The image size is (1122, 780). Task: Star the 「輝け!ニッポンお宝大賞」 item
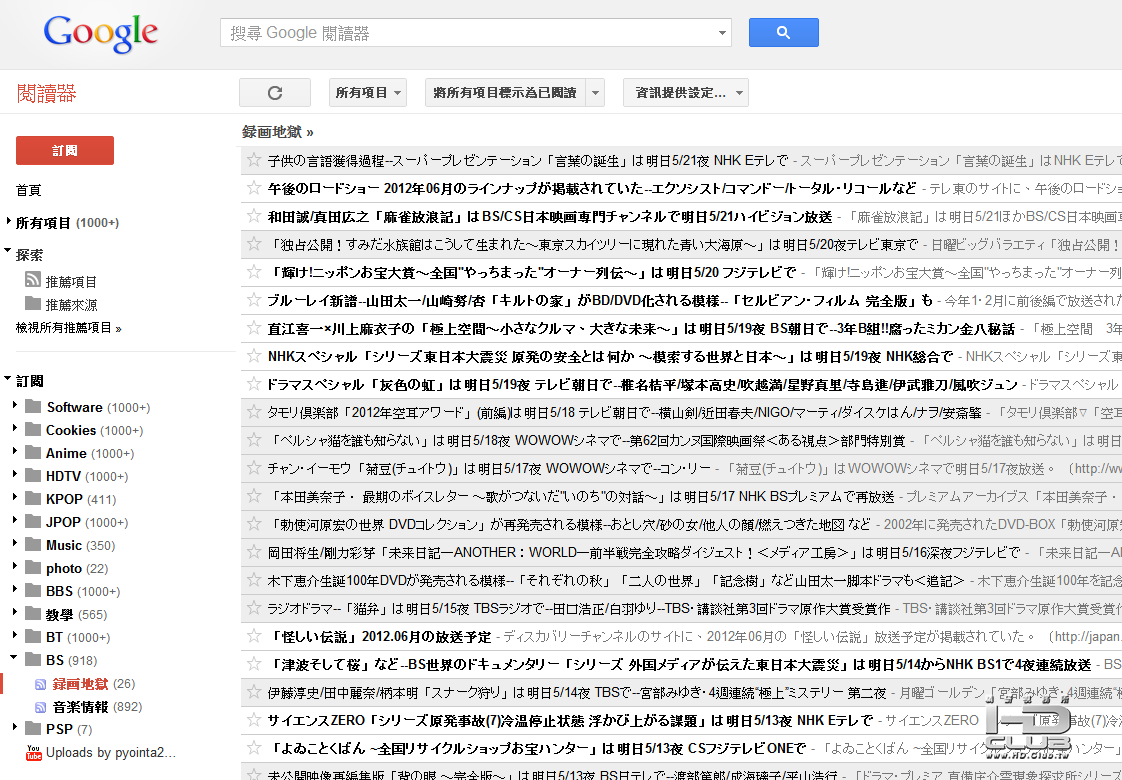pyautogui.click(x=253, y=271)
